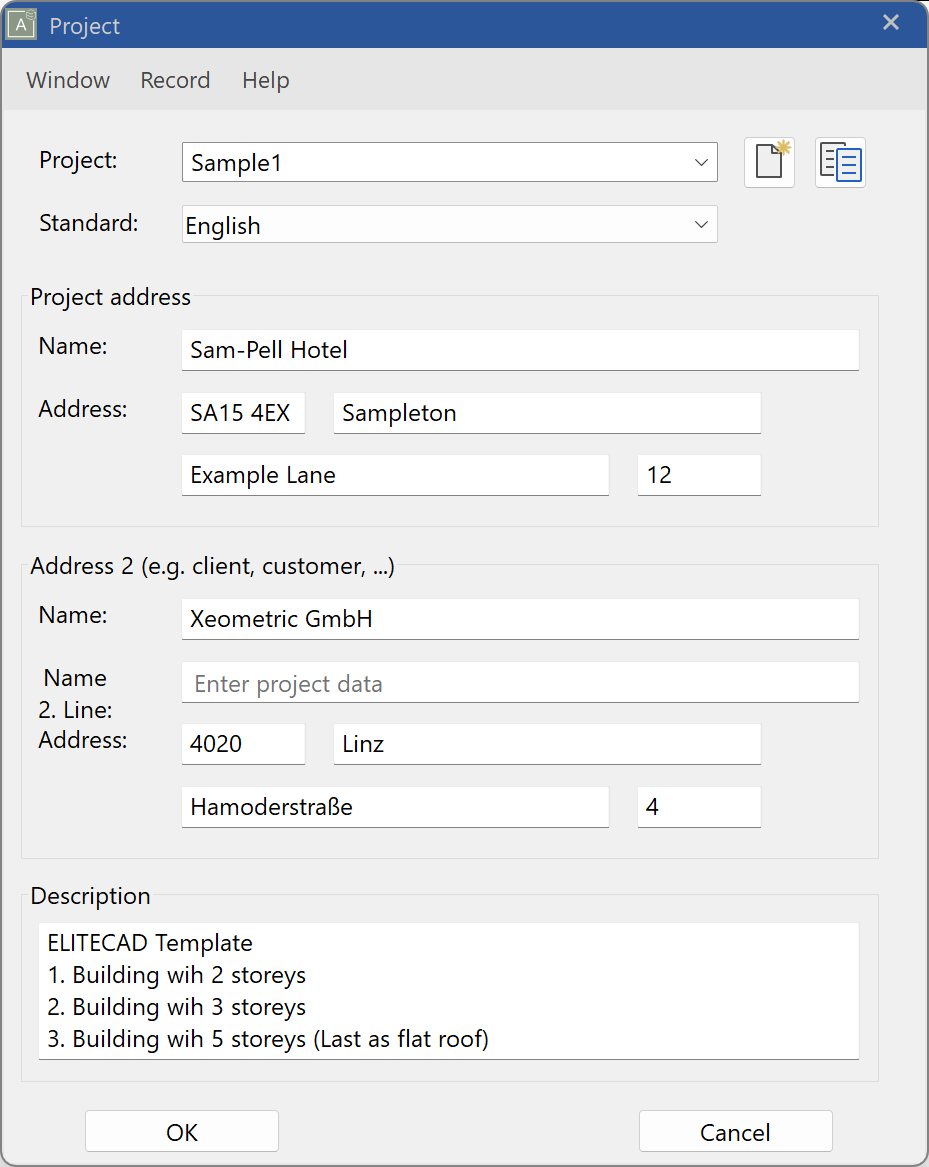Click the ELITECAD icon in the title bar
The width and height of the screenshot is (929, 1167).
point(23,23)
